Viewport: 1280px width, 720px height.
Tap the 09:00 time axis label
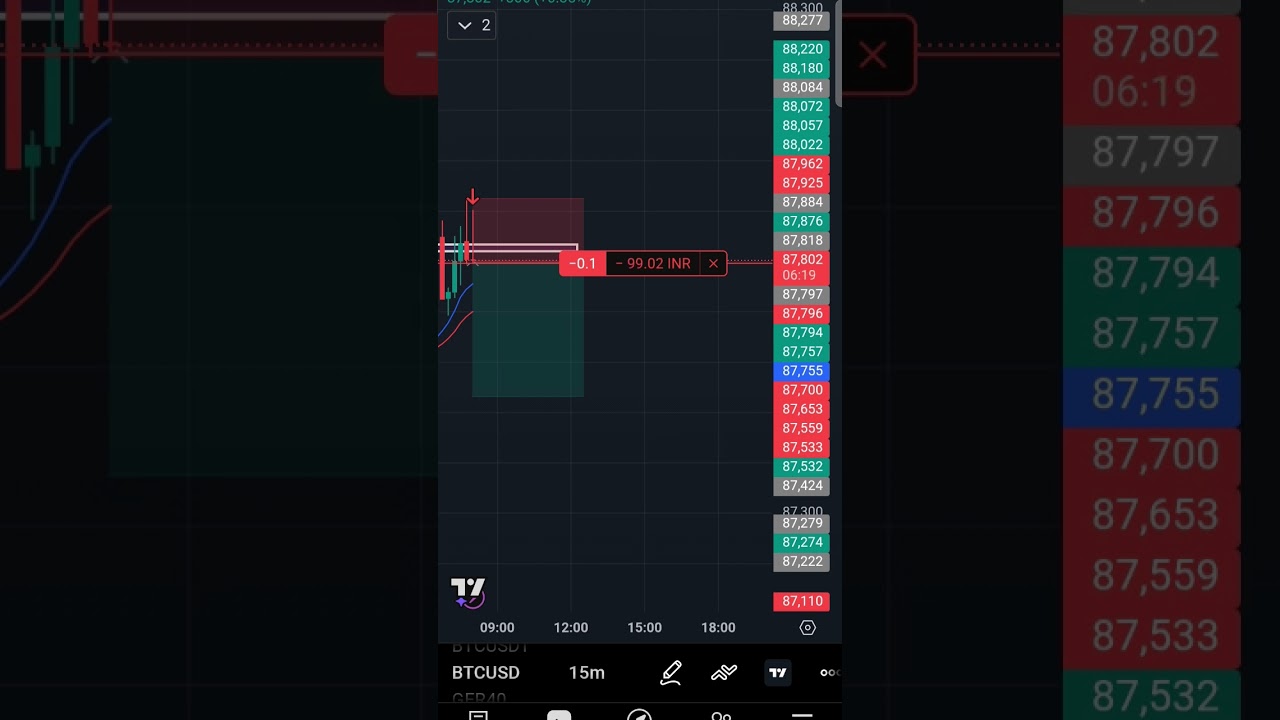497,628
